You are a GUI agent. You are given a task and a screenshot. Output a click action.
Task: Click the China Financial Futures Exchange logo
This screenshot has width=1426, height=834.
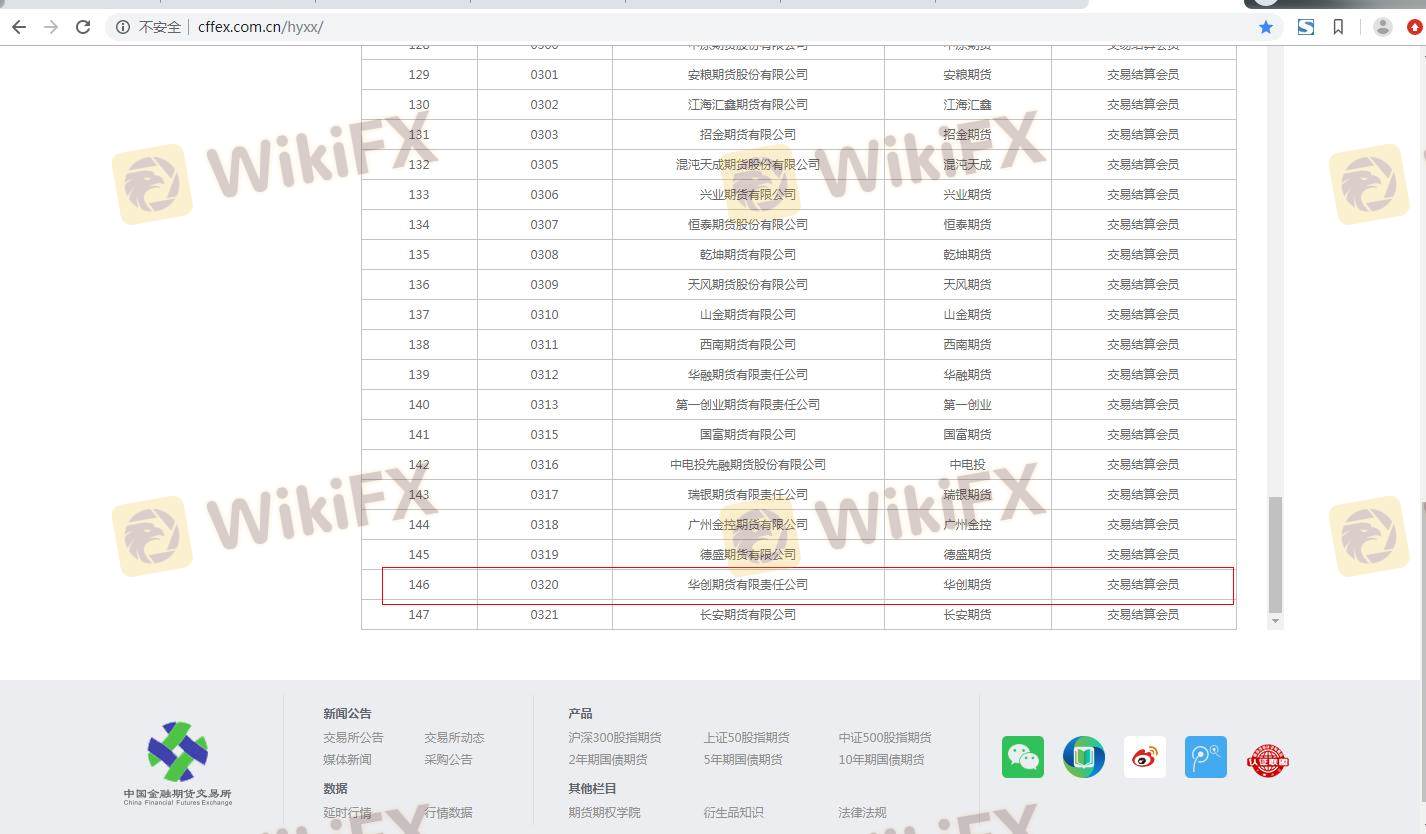178,763
